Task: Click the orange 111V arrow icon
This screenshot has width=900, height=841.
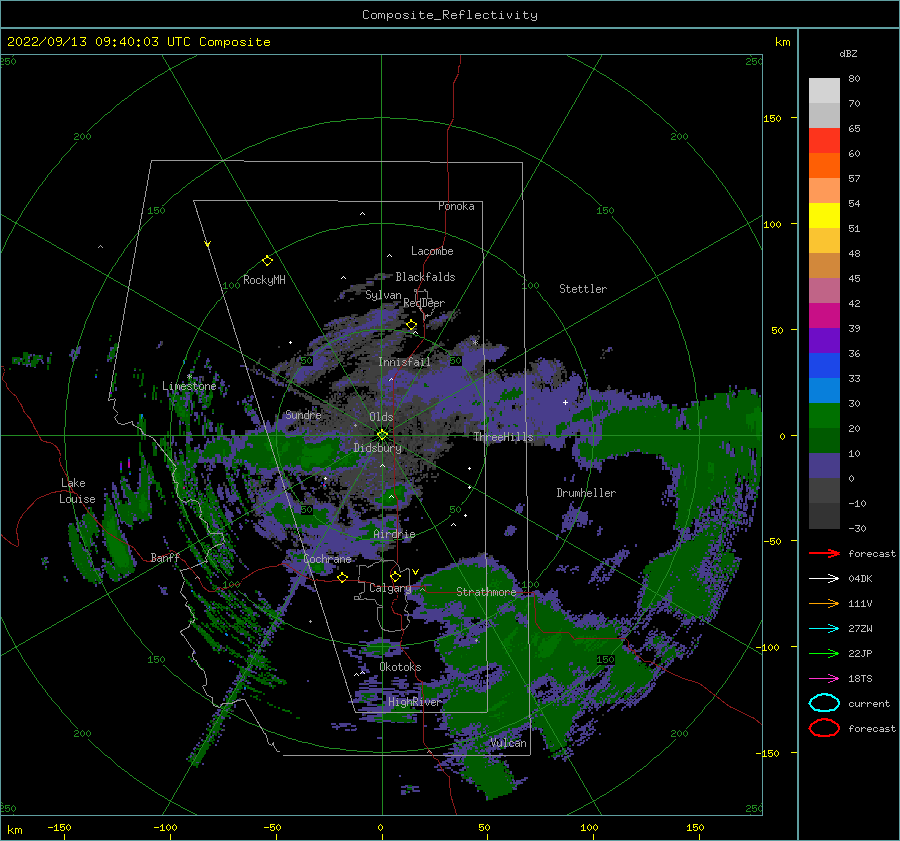Action: pos(824,603)
